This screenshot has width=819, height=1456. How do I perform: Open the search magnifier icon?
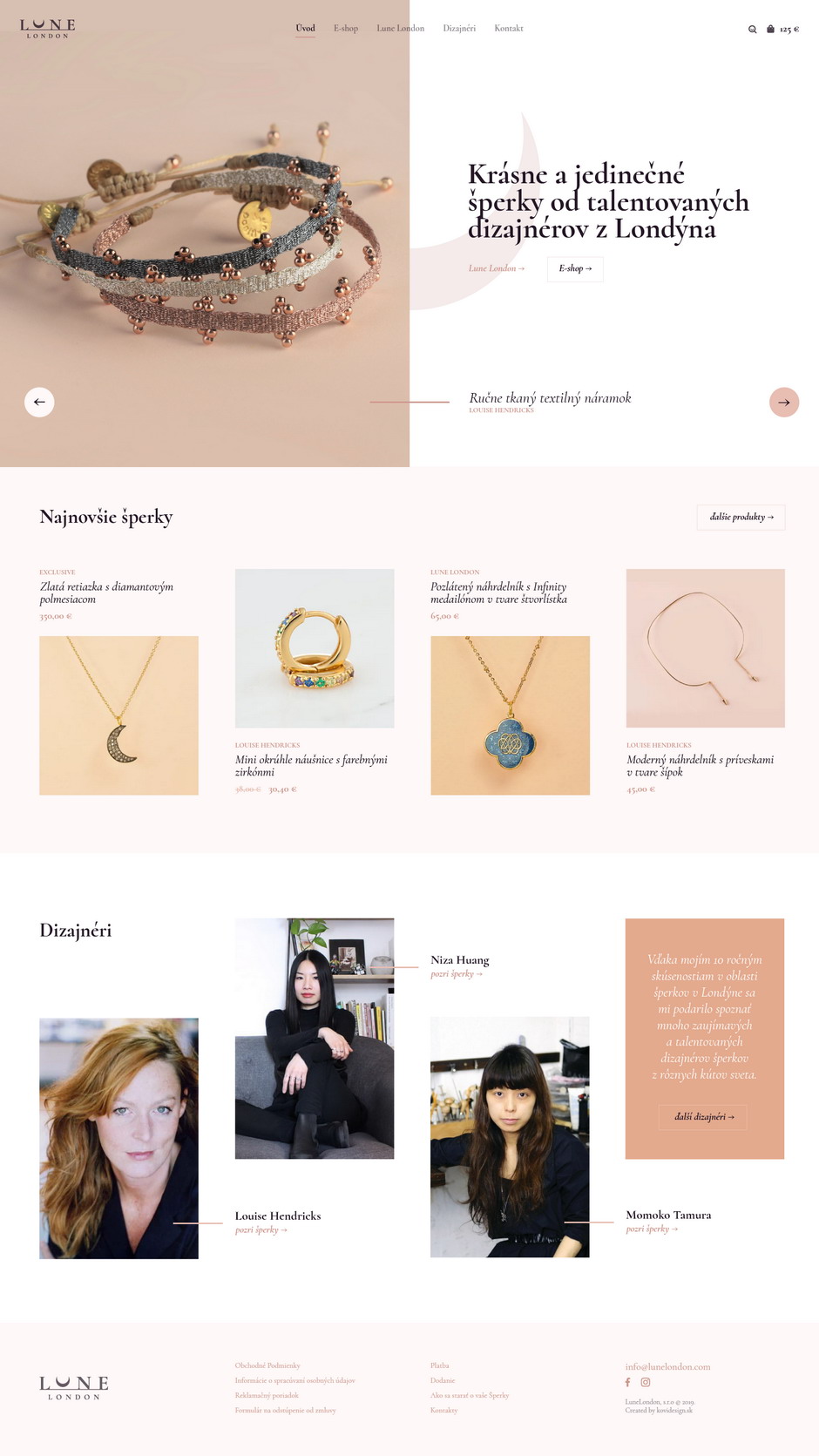(752, 30)
